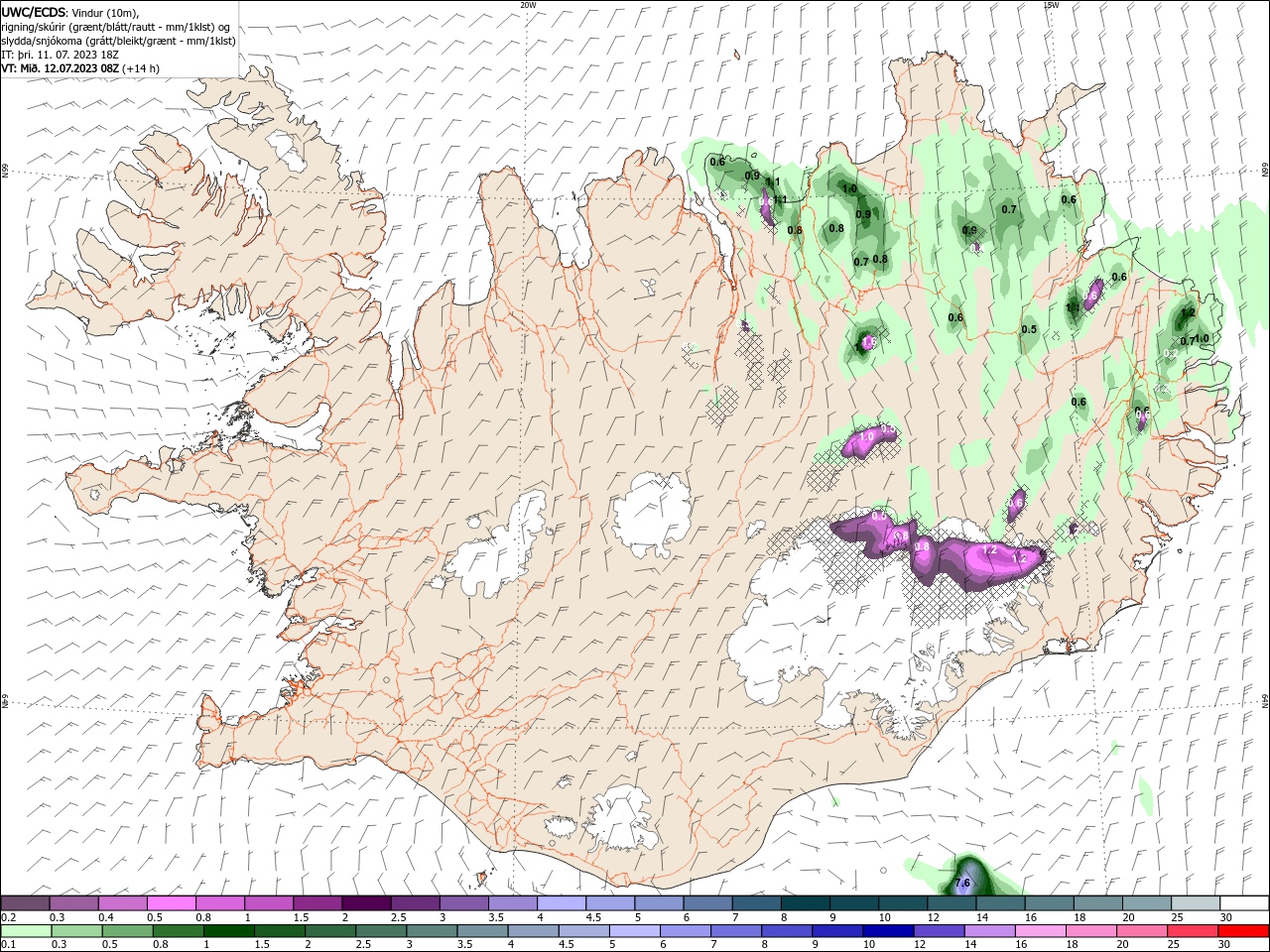This screenshot has height=952, width=1270.
Task: Click the 7.6 precipitation value offshore south
Action: coord(961,883)
